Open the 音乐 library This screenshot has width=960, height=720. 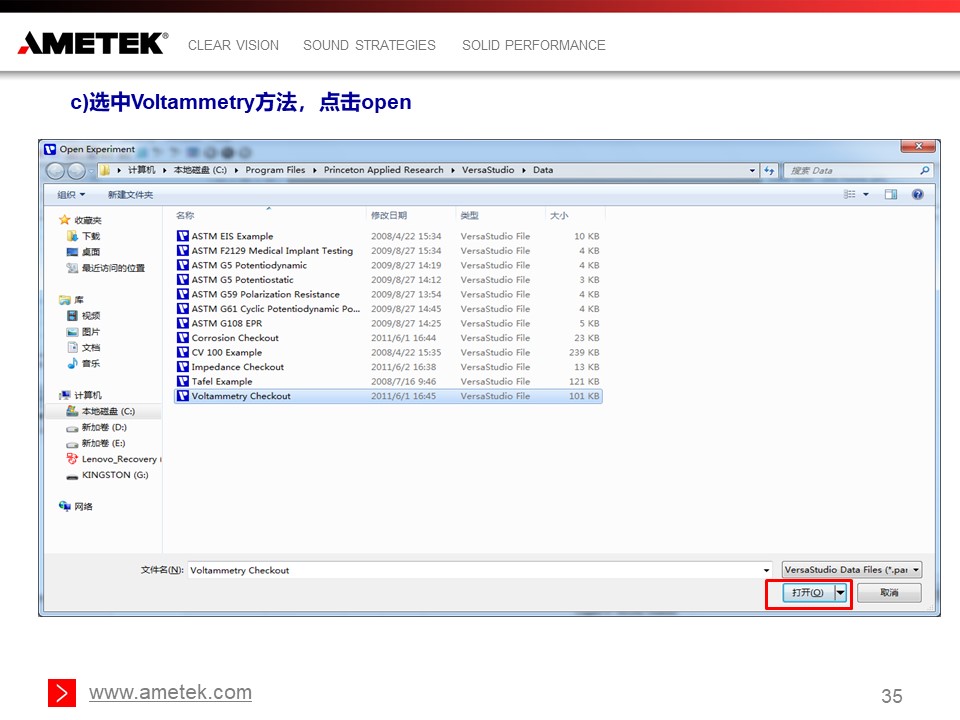point(84,364)
